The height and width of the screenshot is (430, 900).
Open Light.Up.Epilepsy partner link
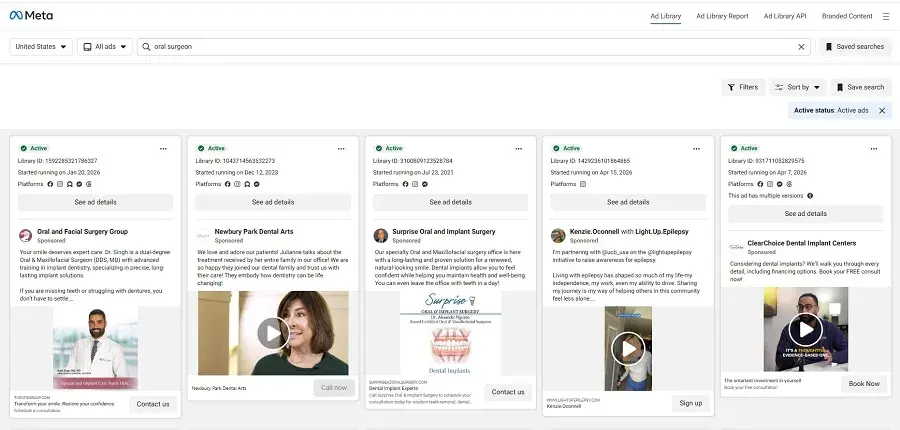[x=662, y=232]
